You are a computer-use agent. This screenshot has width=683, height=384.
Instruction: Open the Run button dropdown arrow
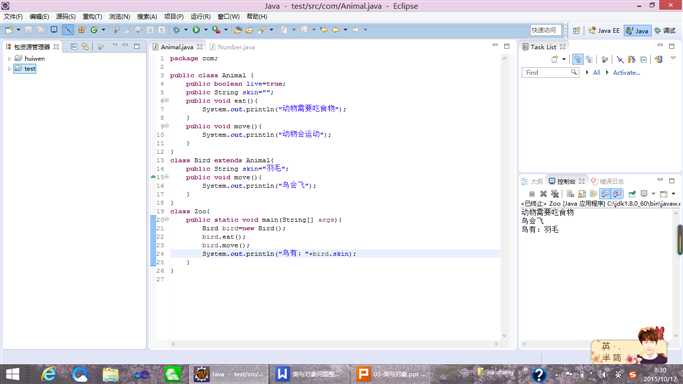point(206,30)
